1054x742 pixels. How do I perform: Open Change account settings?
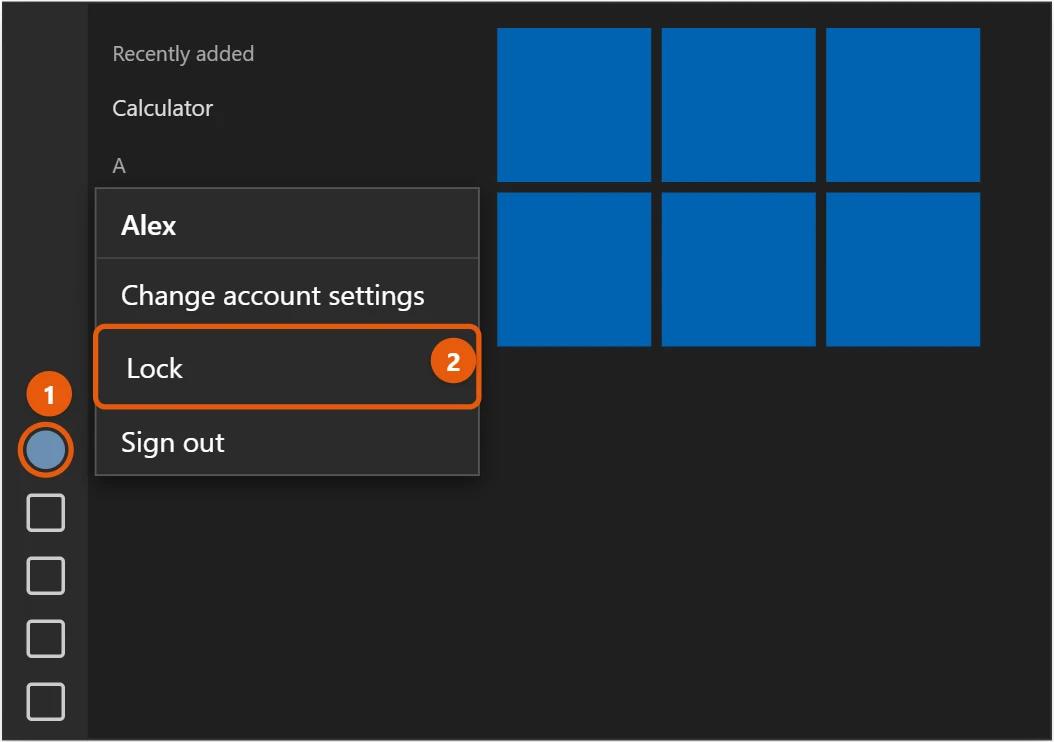[288, 295]
